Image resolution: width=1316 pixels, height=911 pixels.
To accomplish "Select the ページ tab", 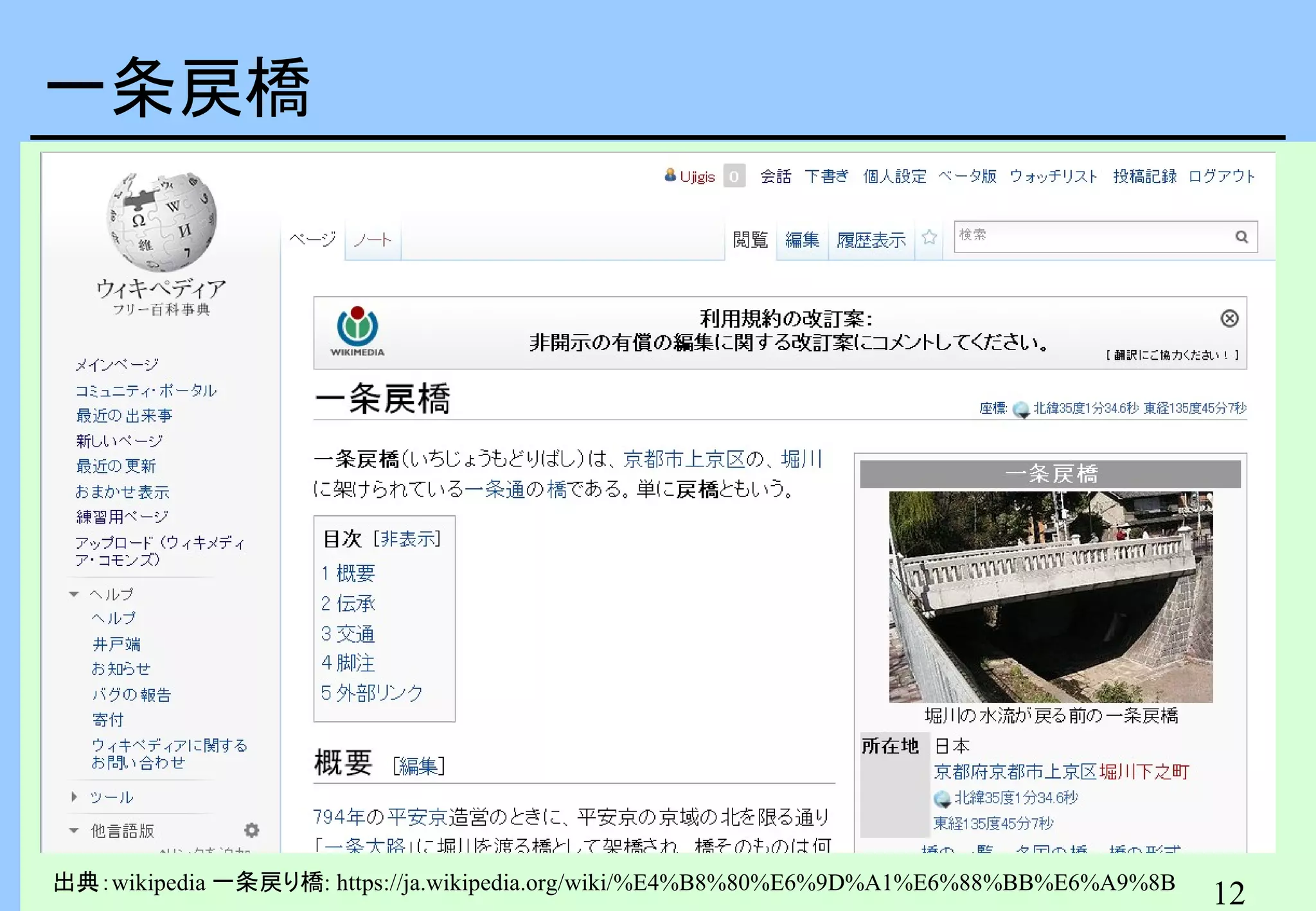I will point(312,240).
